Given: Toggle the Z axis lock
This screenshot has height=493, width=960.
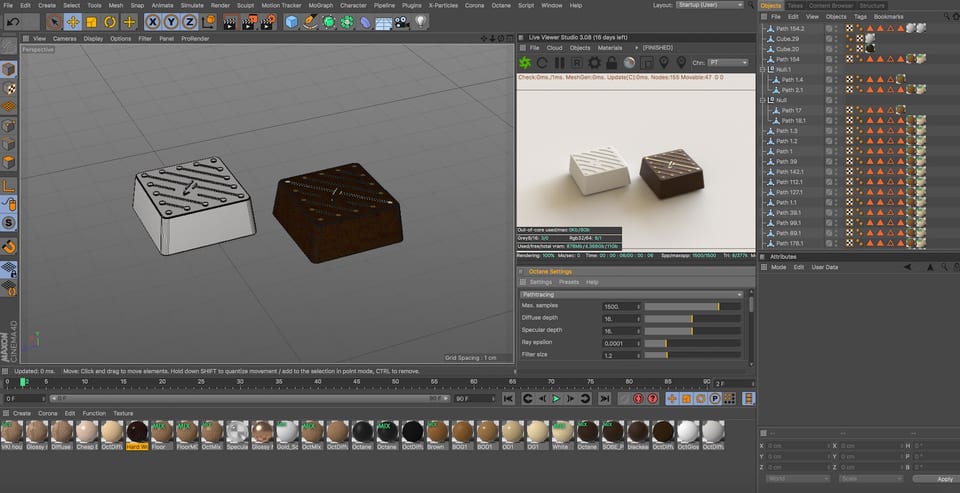Looking at the screenshot, I should click(190, 21).
